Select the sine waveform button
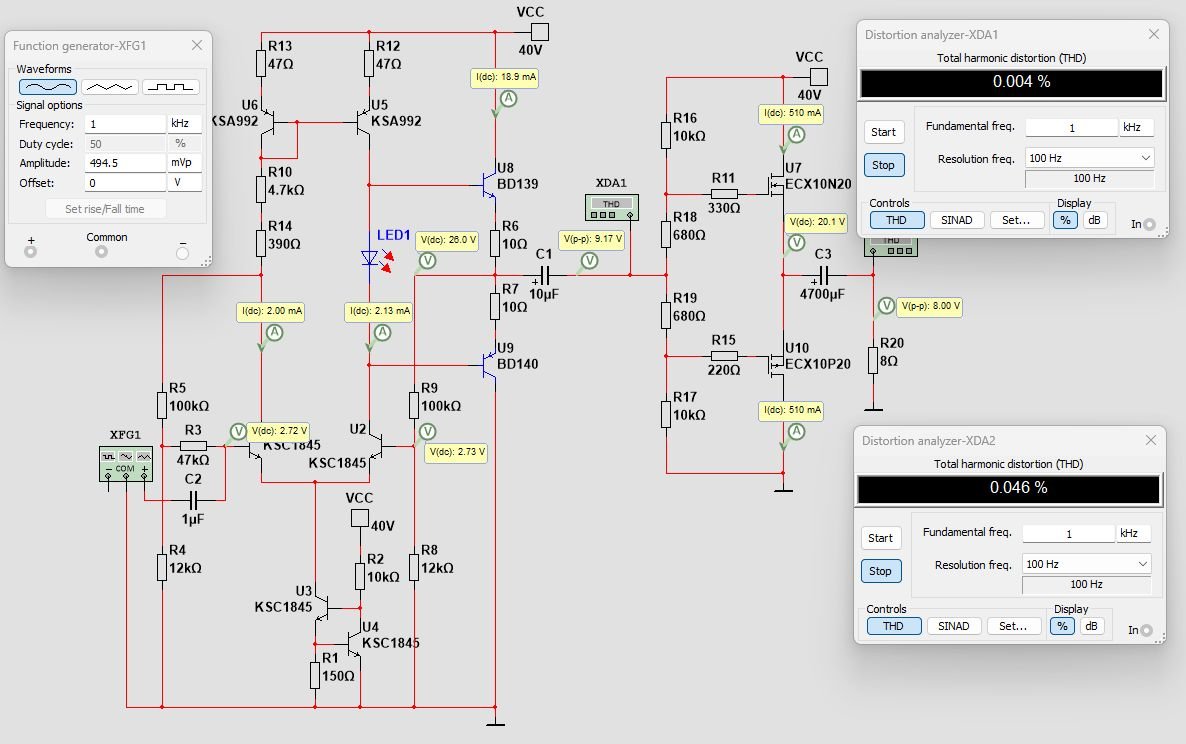Viewport: 1186px width, 744px height. [x=48, y=87]
